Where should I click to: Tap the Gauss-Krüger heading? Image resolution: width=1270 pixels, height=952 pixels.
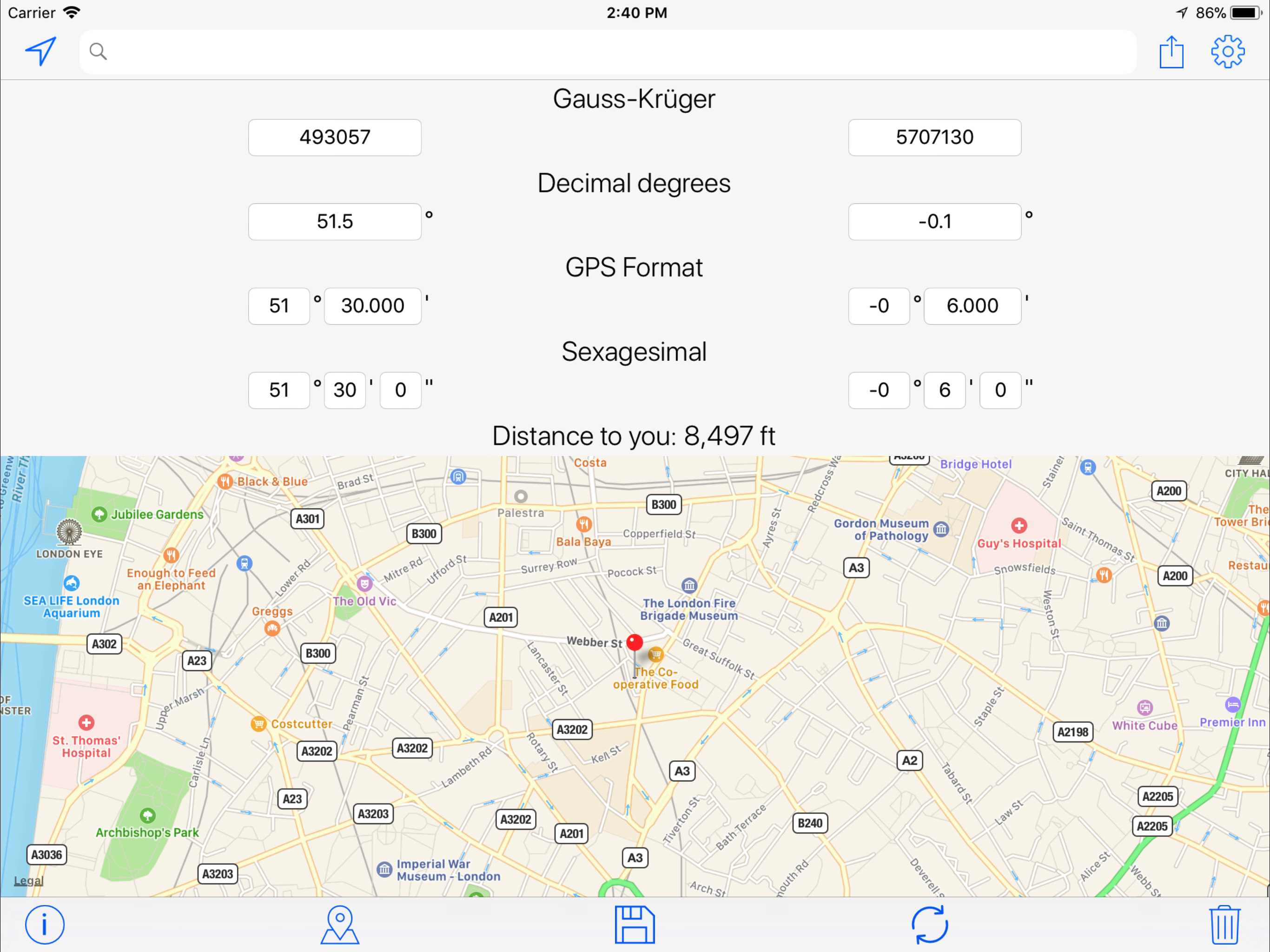(x=634, y=99)
